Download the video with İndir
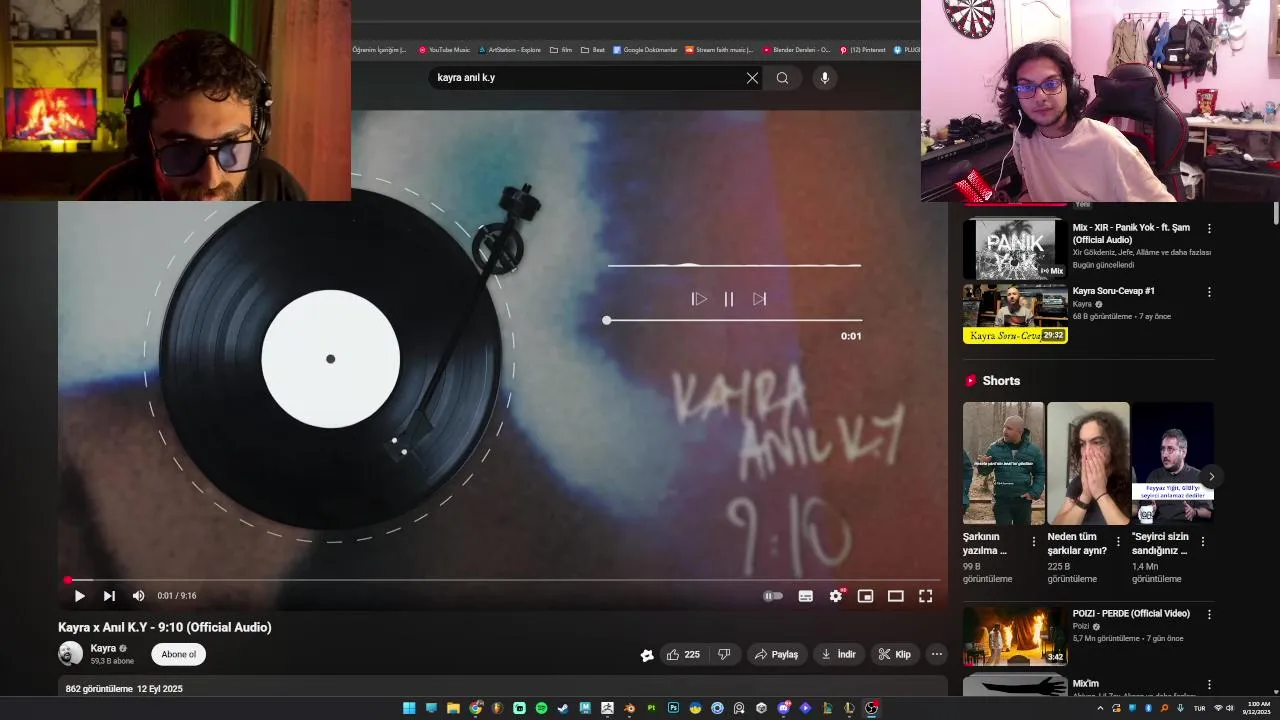 [838, 655]
